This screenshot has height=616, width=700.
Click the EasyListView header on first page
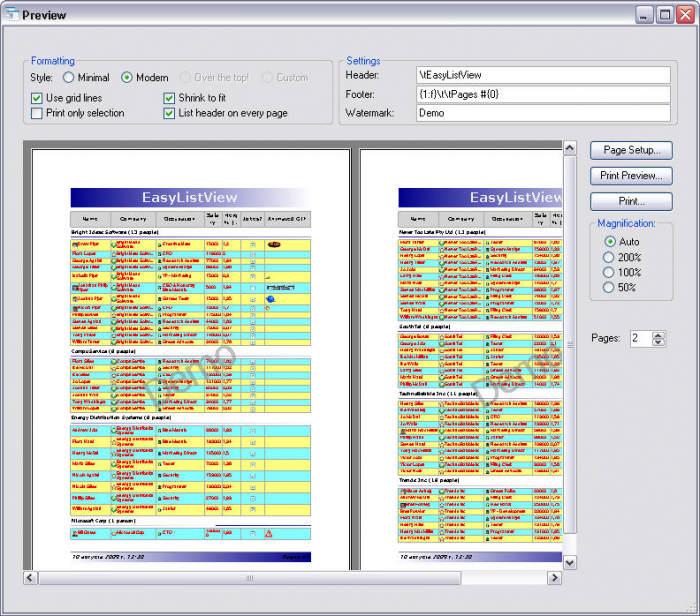tap(190, 197)
